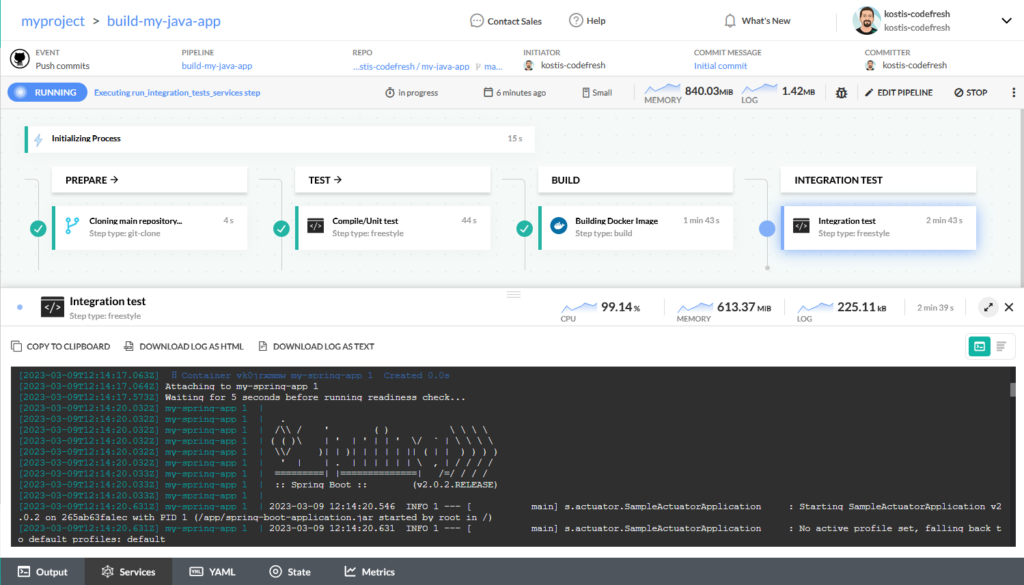The width and height of the screenshot is (1024, 585).
Task: Click EDIT PIPELINE button
Action: click(899, 93)
